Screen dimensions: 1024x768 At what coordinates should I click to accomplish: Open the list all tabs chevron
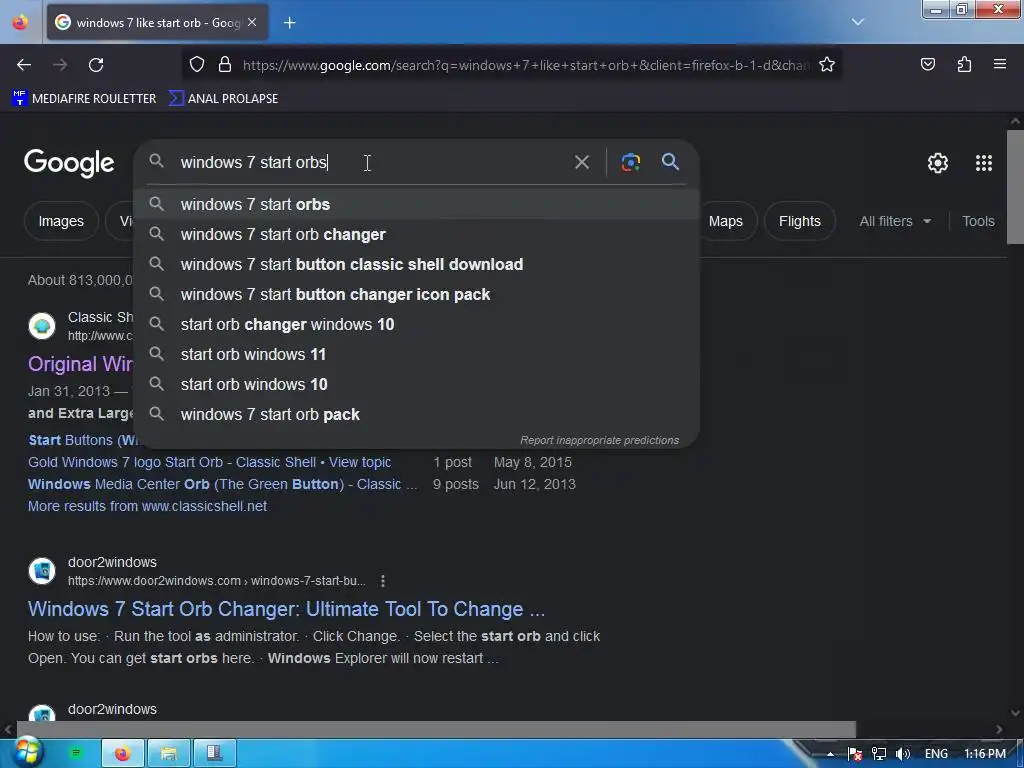point(858,22)
